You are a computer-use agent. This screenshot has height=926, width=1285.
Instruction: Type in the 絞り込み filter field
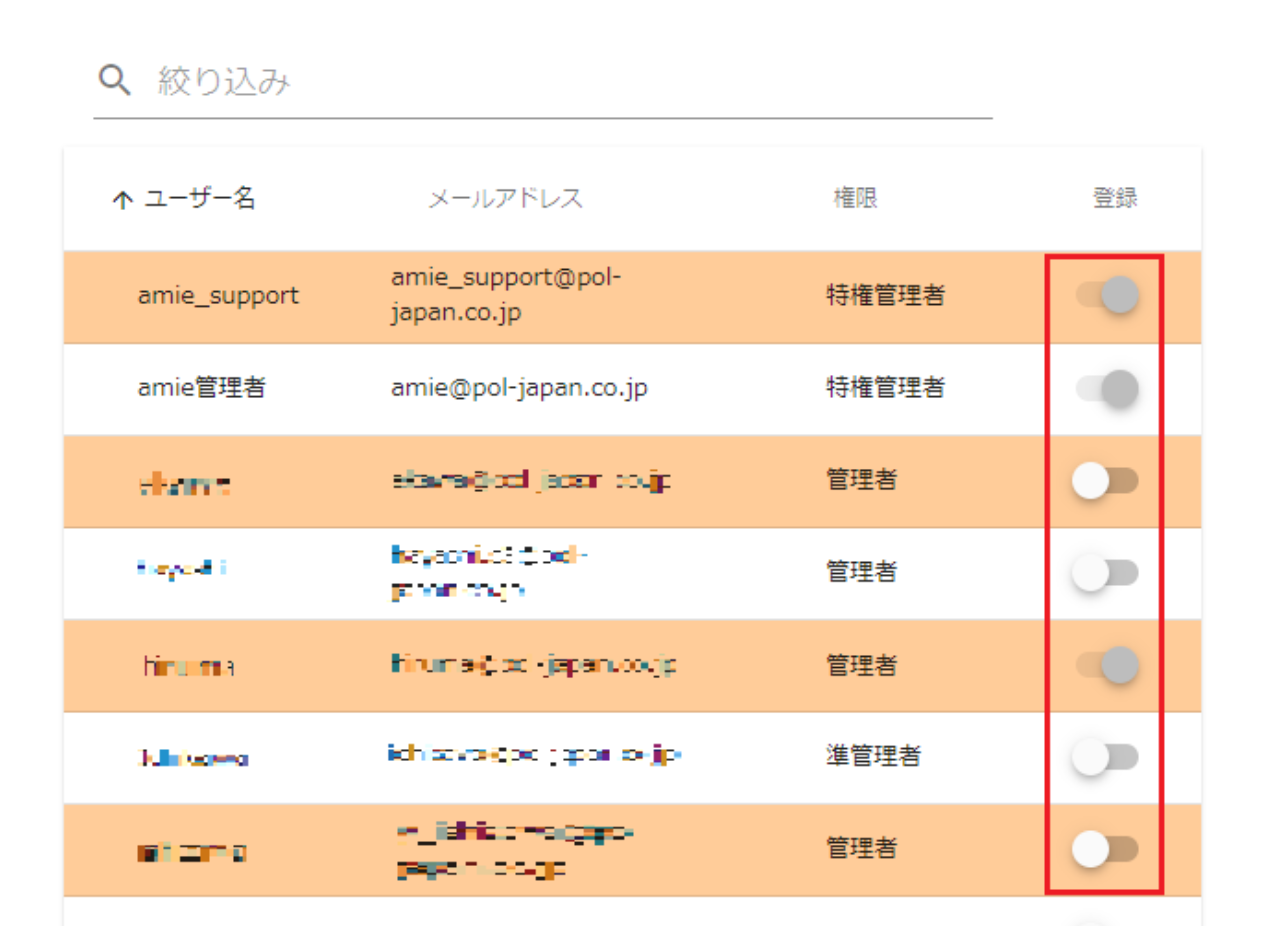click(x=570, y=82)
